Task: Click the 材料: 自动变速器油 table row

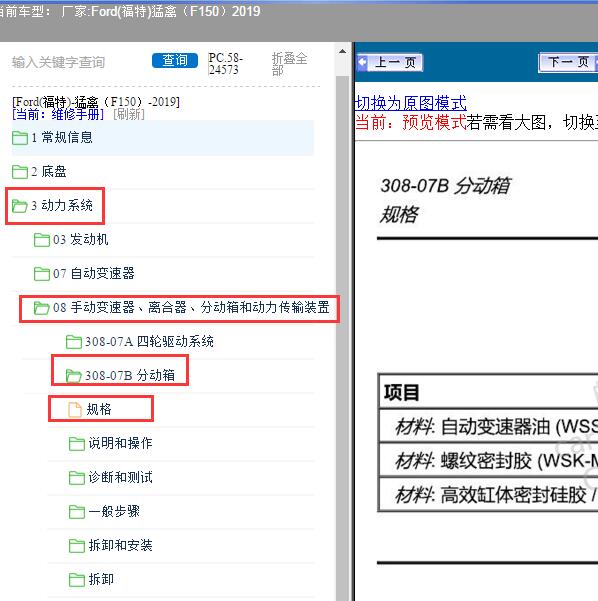Action: click(x=488, y=426)
